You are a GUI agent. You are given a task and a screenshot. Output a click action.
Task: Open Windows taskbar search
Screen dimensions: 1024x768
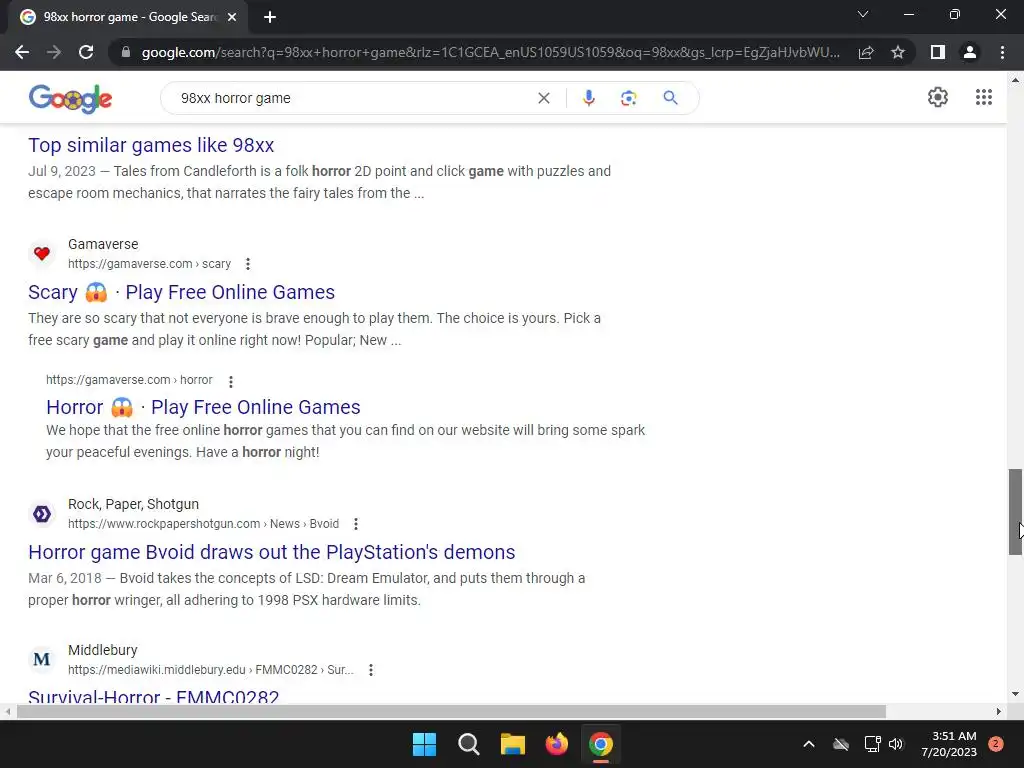469,744
